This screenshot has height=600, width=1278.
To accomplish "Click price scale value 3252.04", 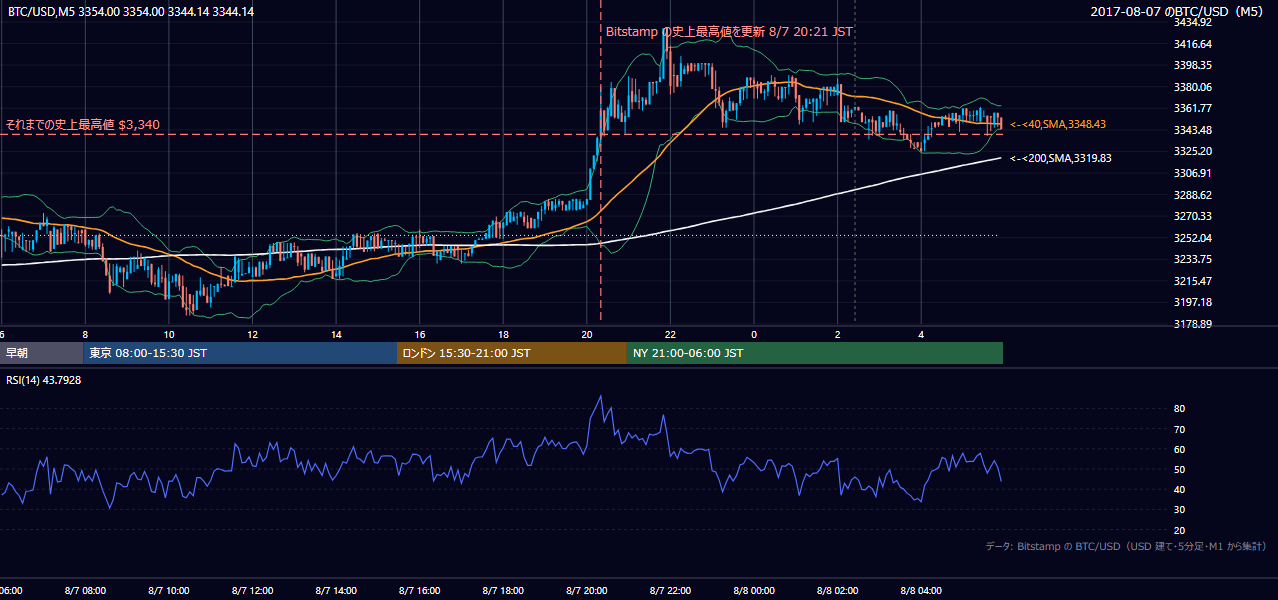I will [1193, 238].
